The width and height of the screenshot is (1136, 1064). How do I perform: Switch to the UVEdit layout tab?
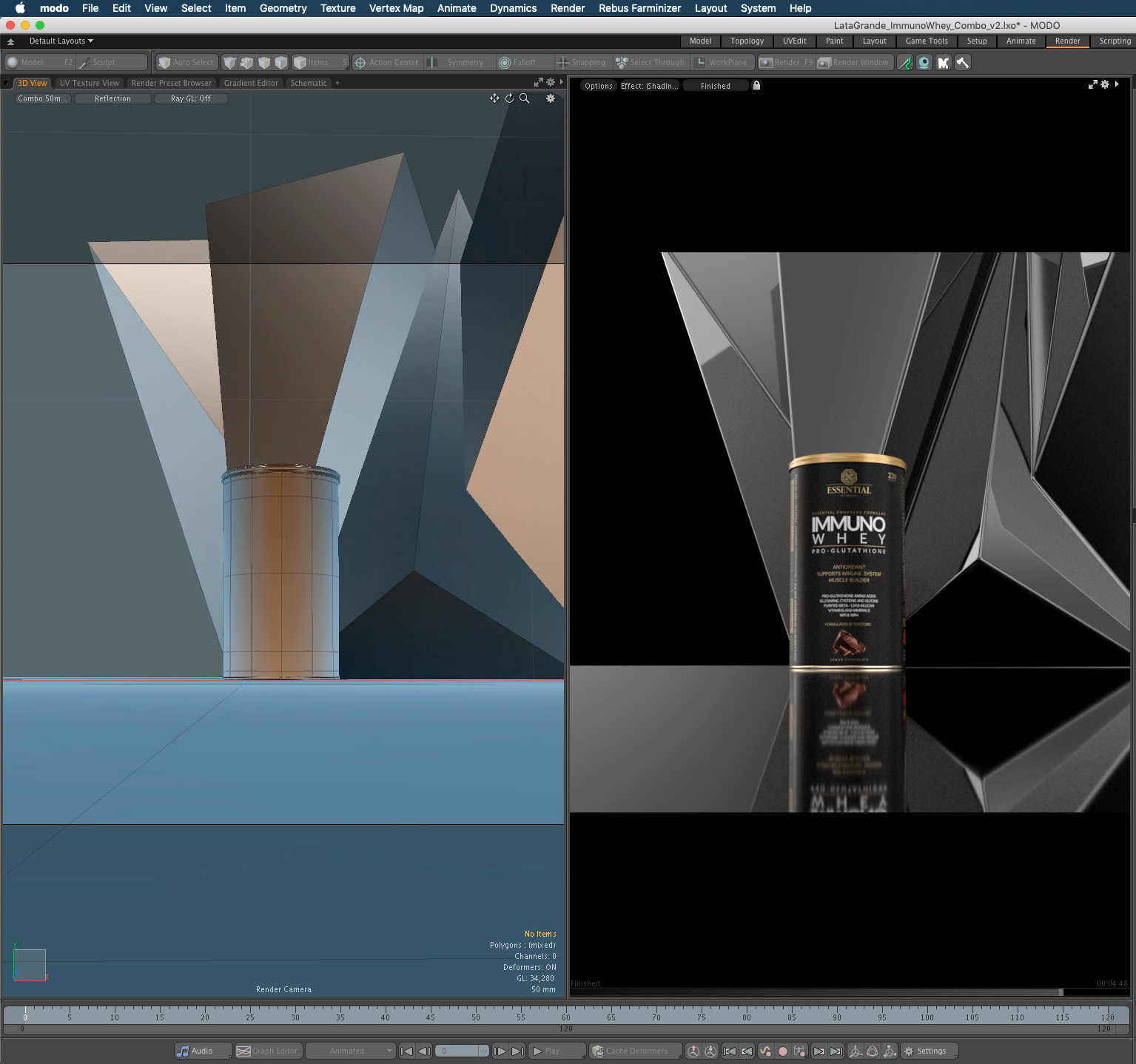tap(794, 41)
